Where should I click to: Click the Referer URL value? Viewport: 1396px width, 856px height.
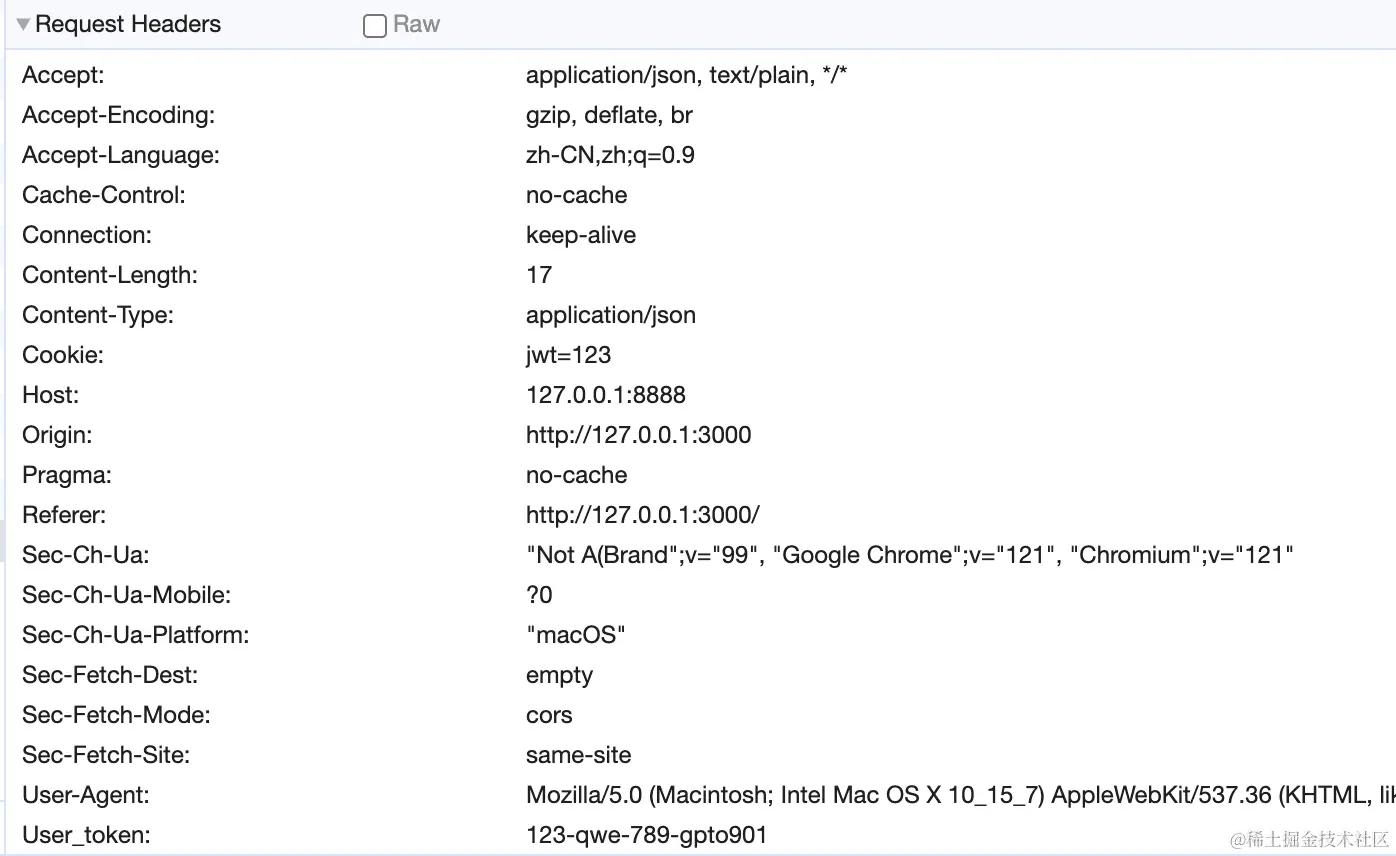pos(643,515)
